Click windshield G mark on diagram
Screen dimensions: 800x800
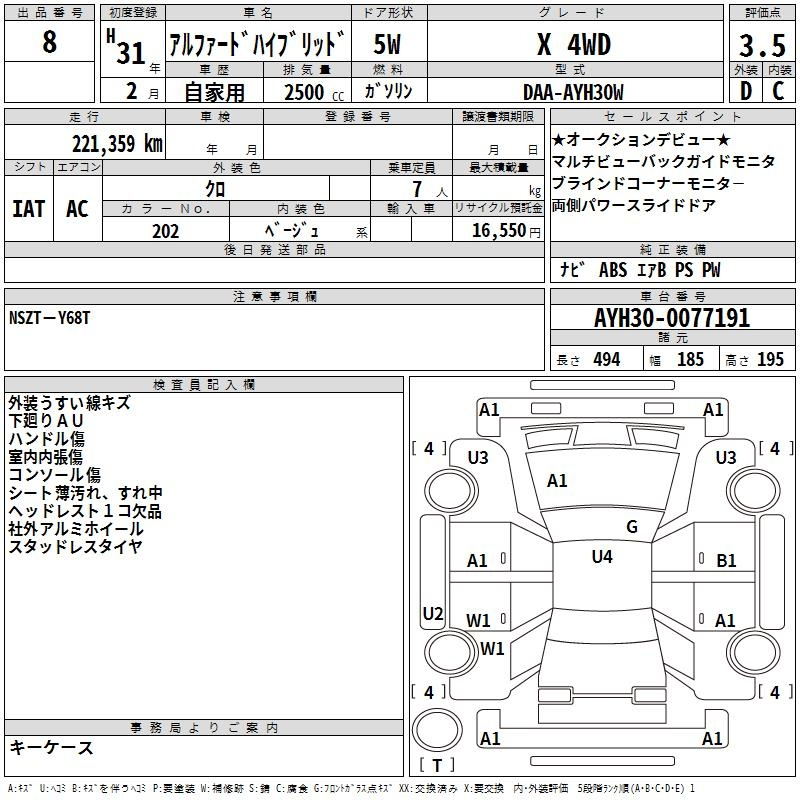click(x=632, y=527)
